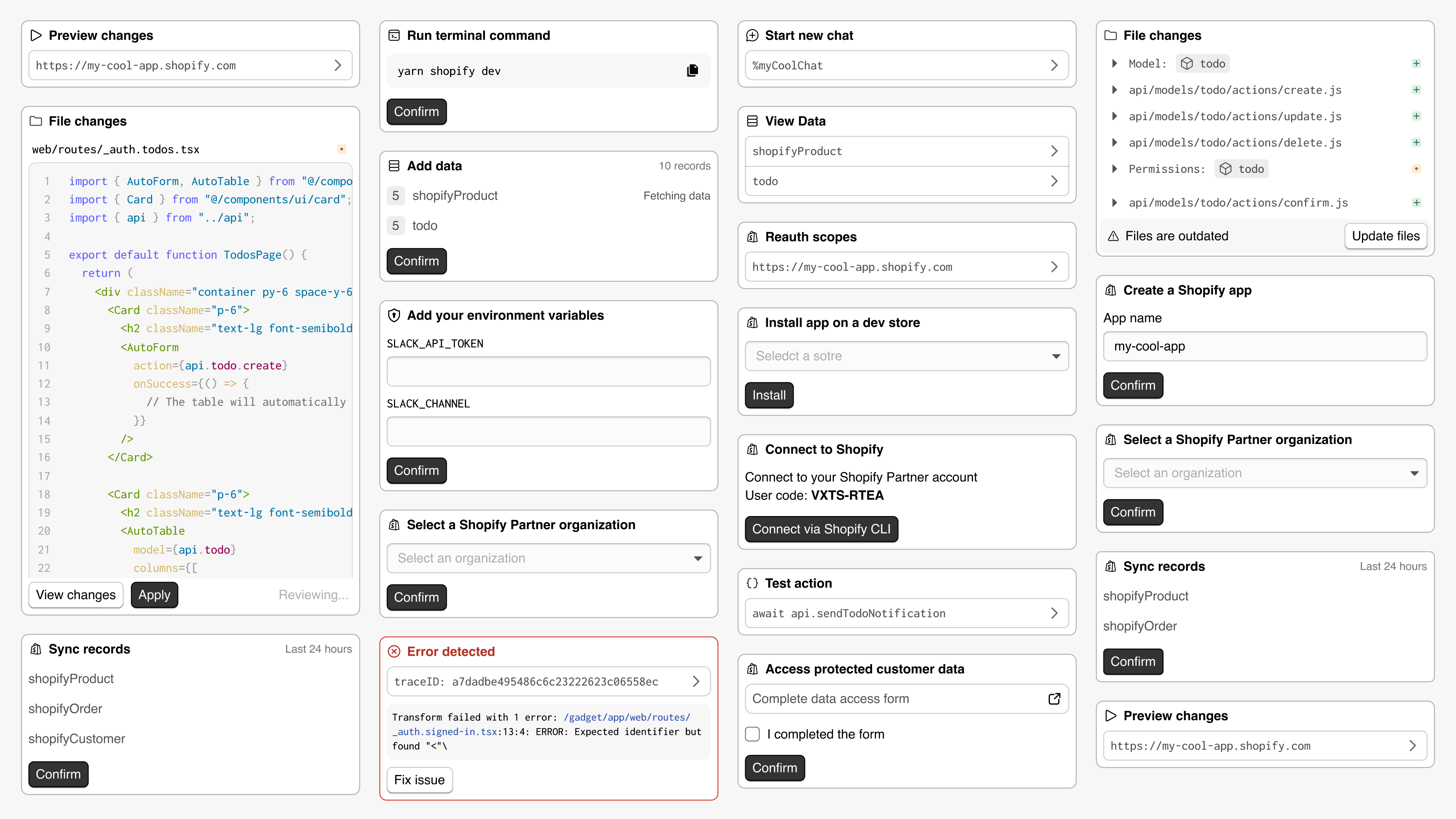The width and height of the screenshot is (1456, 819).
Task: Click the modified badge beside _auth.todos.tsx
Action: coord(341,149)
